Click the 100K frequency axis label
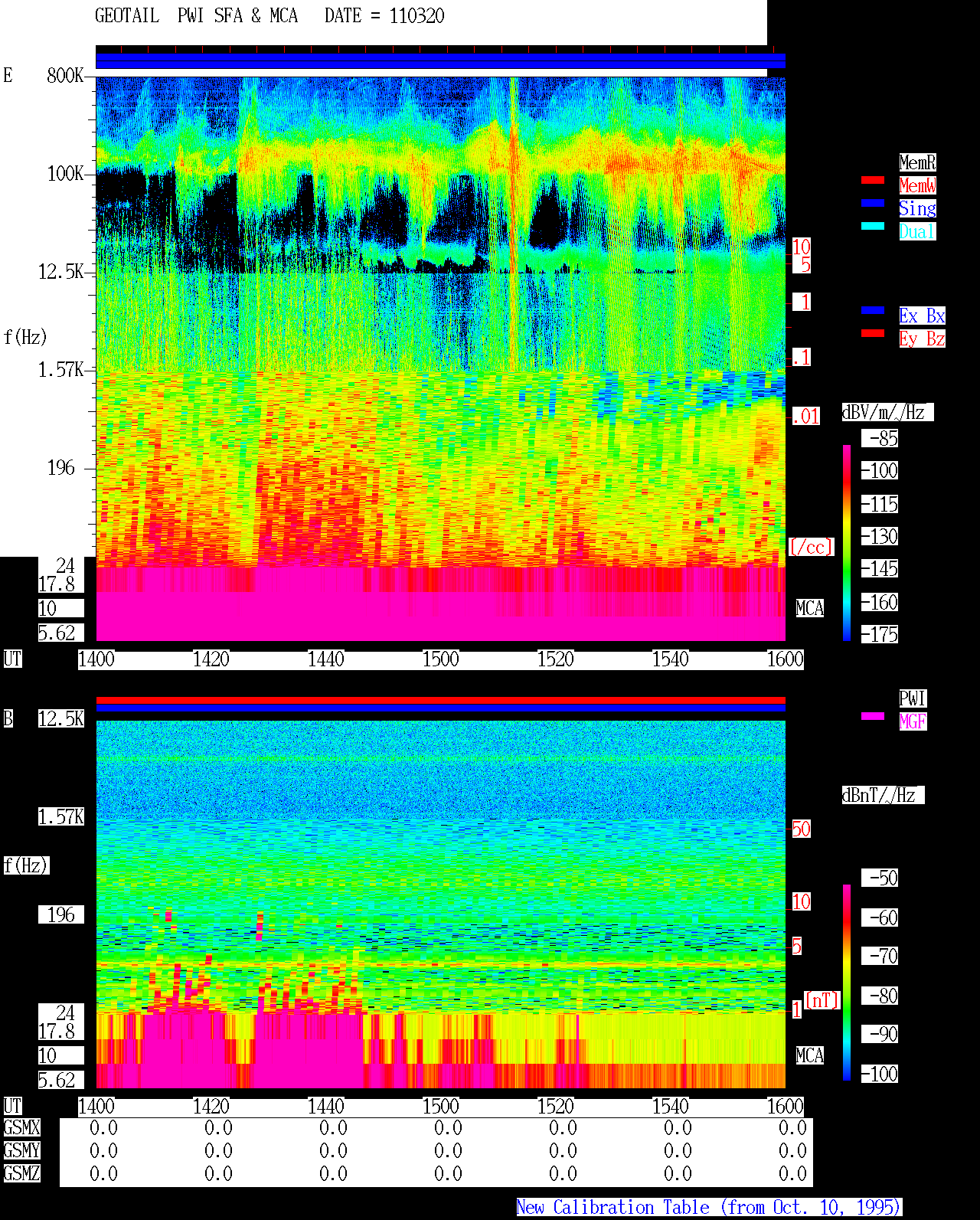Viewport: 980px width, 1220px height. click(65, 173)
